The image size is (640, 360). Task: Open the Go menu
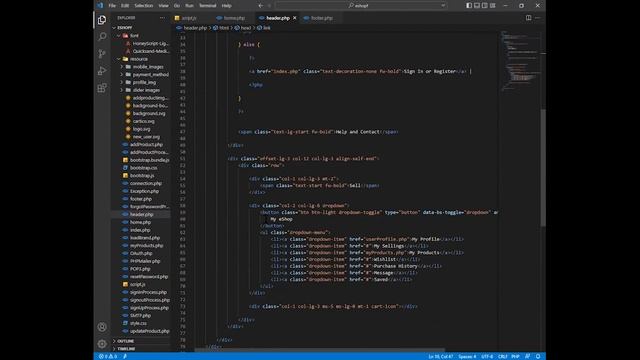177,6
